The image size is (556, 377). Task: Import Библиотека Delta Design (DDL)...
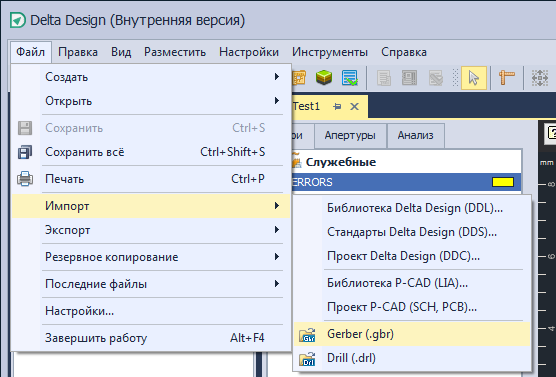point(412,208)
